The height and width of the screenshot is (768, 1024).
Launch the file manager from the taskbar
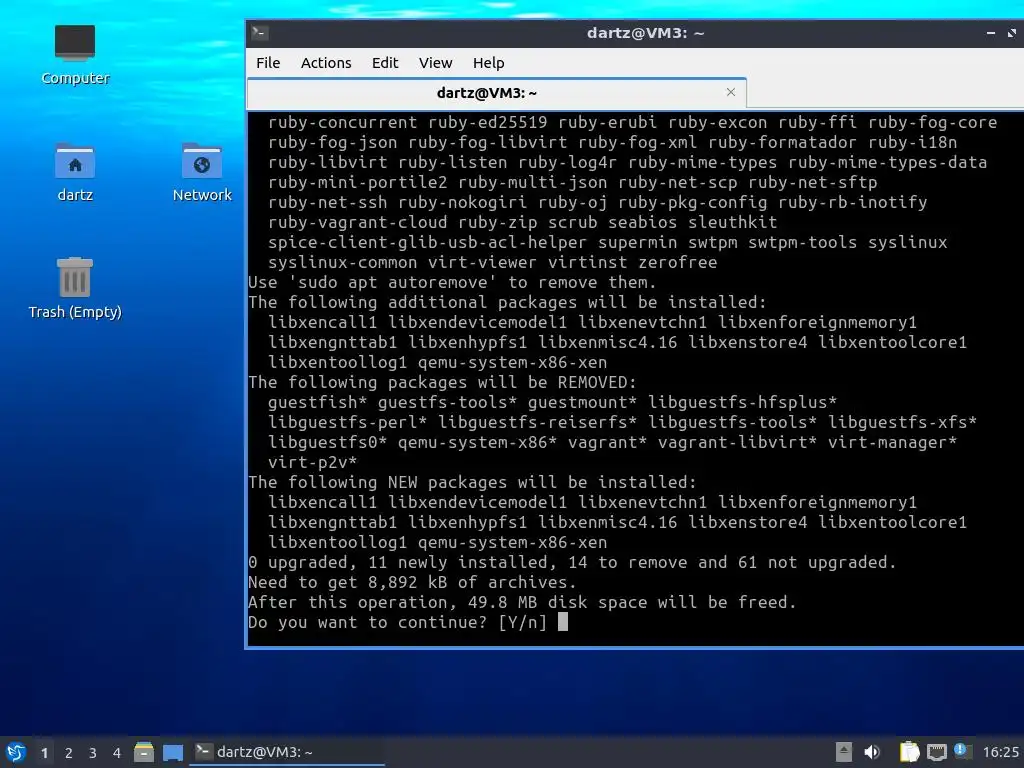tap(144, 752)
